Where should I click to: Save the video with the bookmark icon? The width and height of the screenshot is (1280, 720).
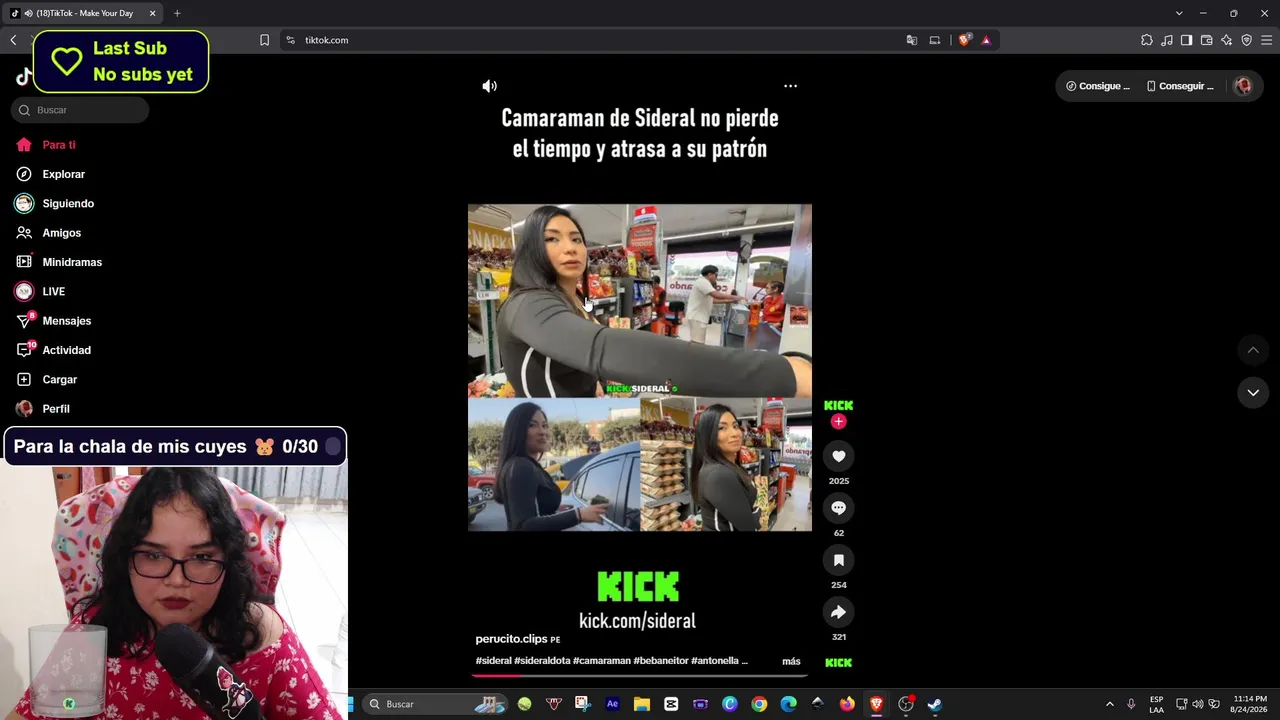click(838, 560)
